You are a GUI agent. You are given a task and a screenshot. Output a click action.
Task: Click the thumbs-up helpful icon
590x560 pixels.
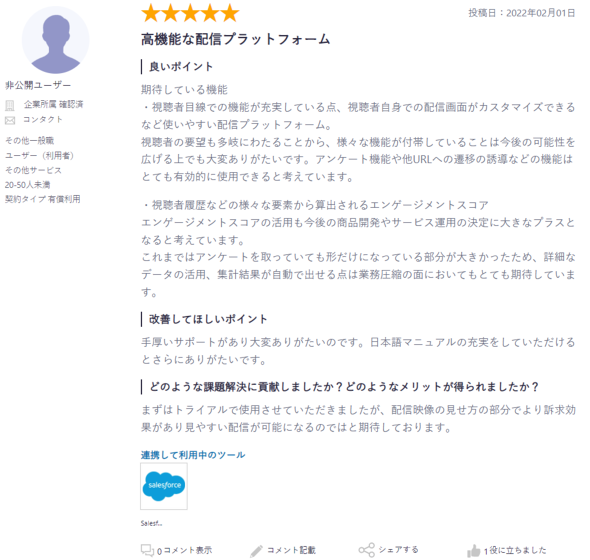coord(474,551)
